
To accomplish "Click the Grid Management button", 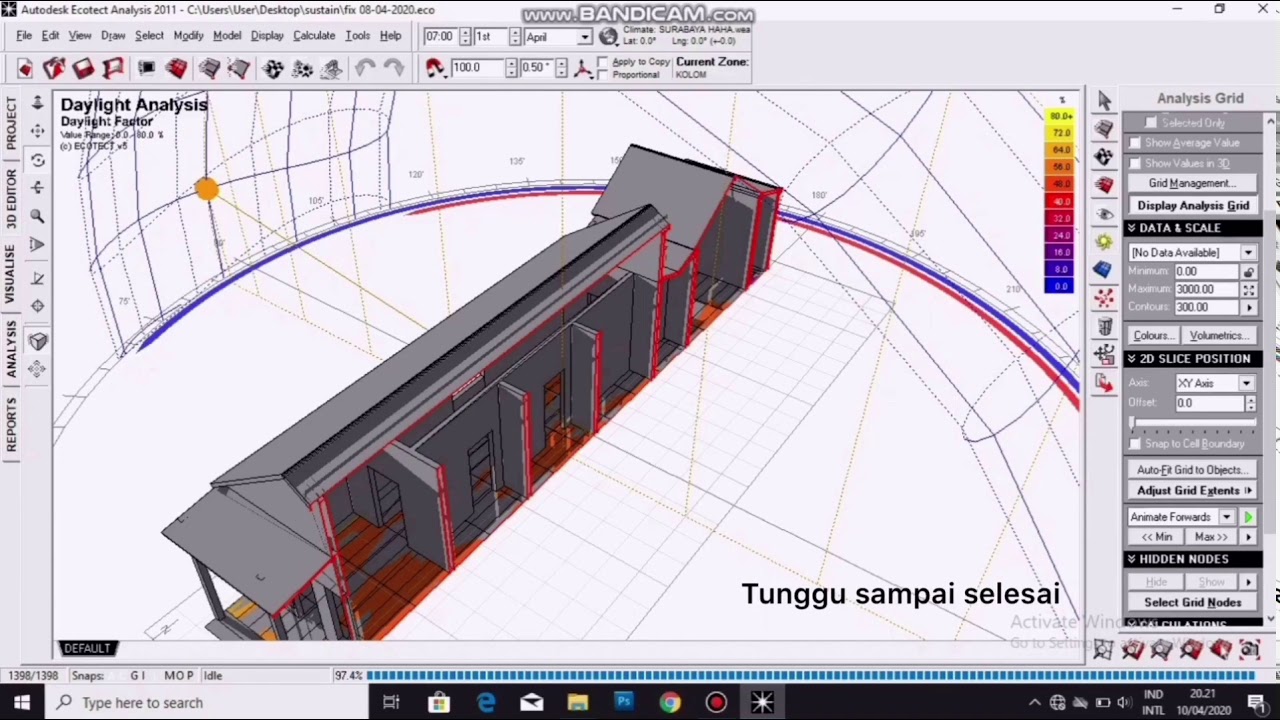I will point(1192,184).
